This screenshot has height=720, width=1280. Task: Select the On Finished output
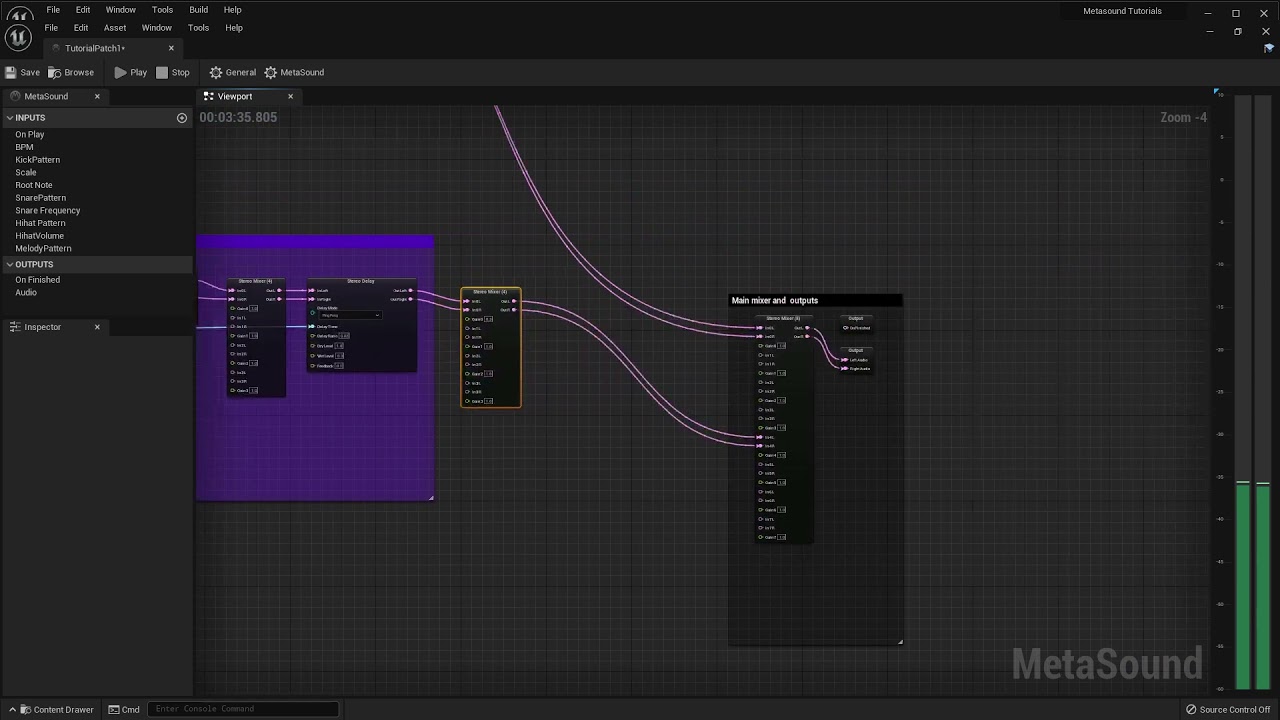click(x=38, y=280)
